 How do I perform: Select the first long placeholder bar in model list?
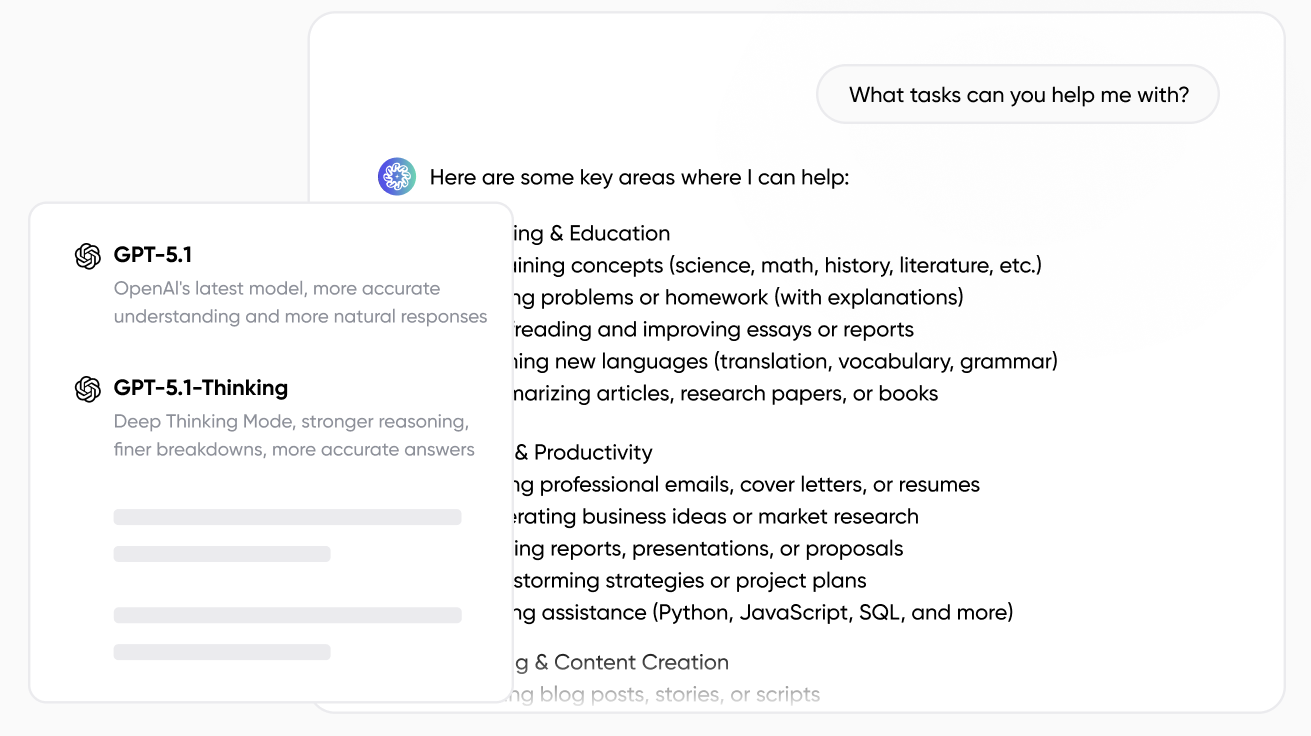pyautogui.click(x=287, y=517)
